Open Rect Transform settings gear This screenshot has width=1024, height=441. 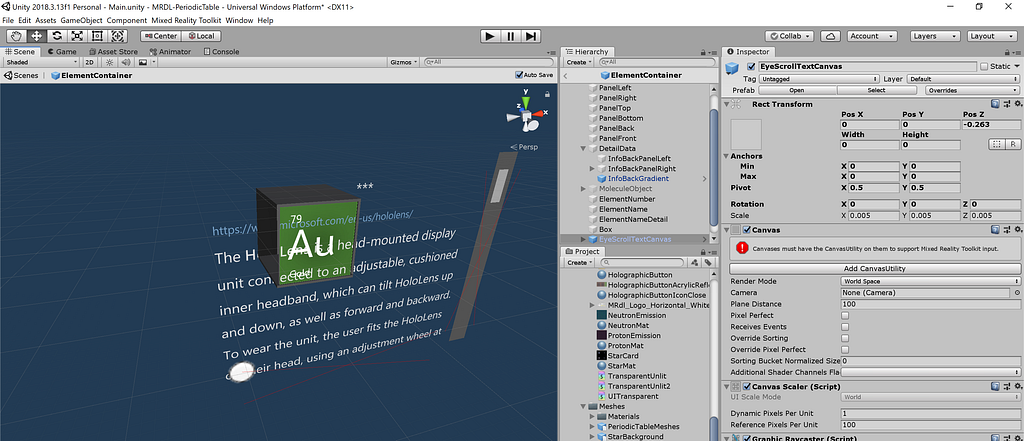coord(1016,104)
